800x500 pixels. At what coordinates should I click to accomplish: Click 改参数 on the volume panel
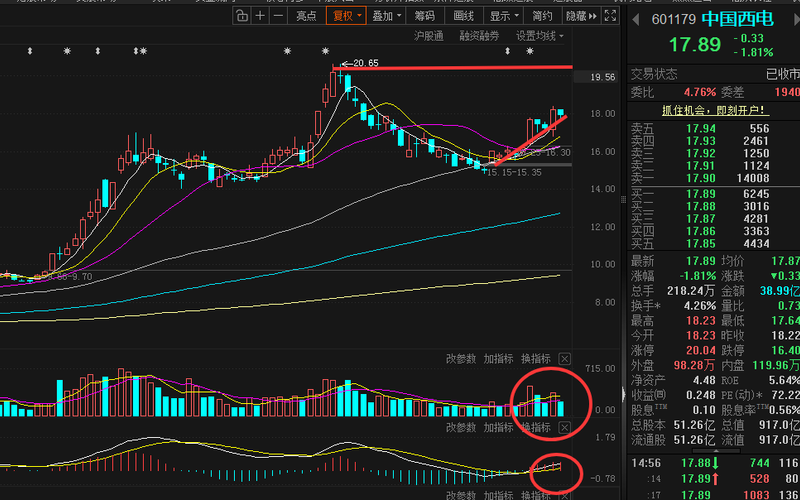pos(461,359)
